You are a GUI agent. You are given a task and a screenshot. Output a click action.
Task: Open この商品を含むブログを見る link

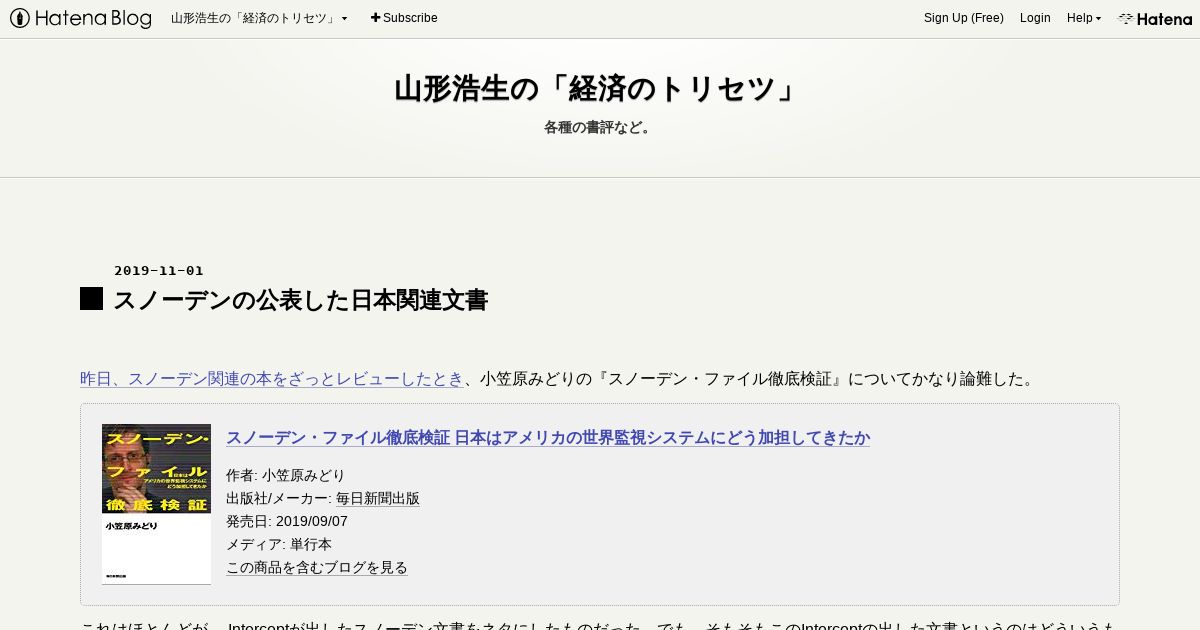tap(317, 567)
